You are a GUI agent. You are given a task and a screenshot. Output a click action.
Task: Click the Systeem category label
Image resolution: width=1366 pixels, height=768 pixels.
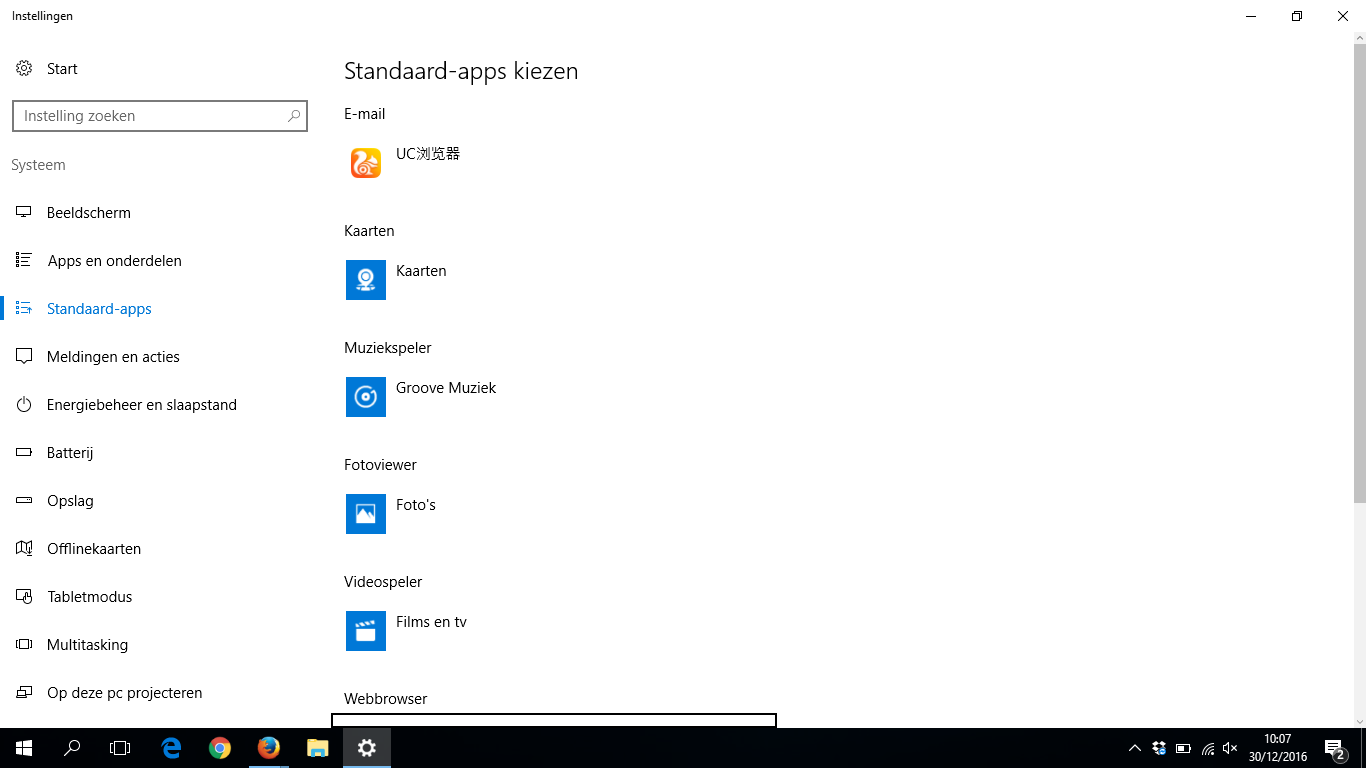coord(38,165)
